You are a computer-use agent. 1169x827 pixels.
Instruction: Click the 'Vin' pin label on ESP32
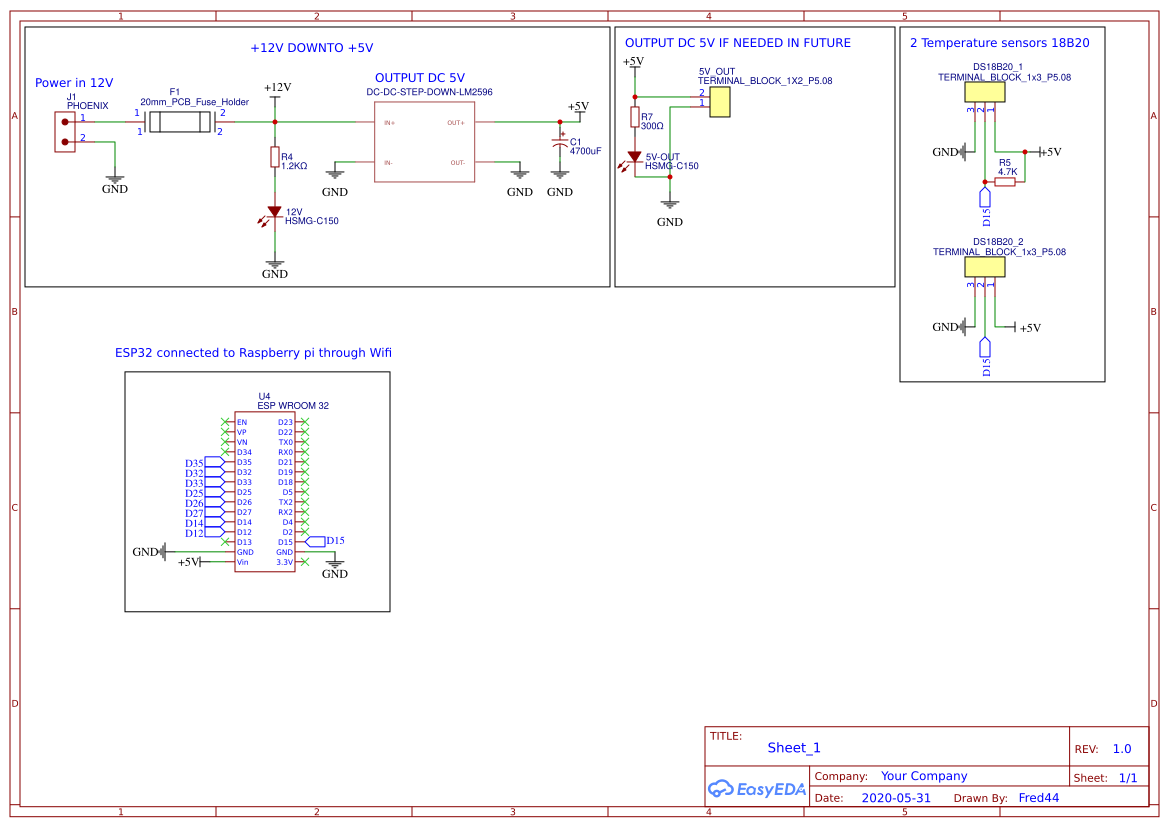[x=242, y=562]
